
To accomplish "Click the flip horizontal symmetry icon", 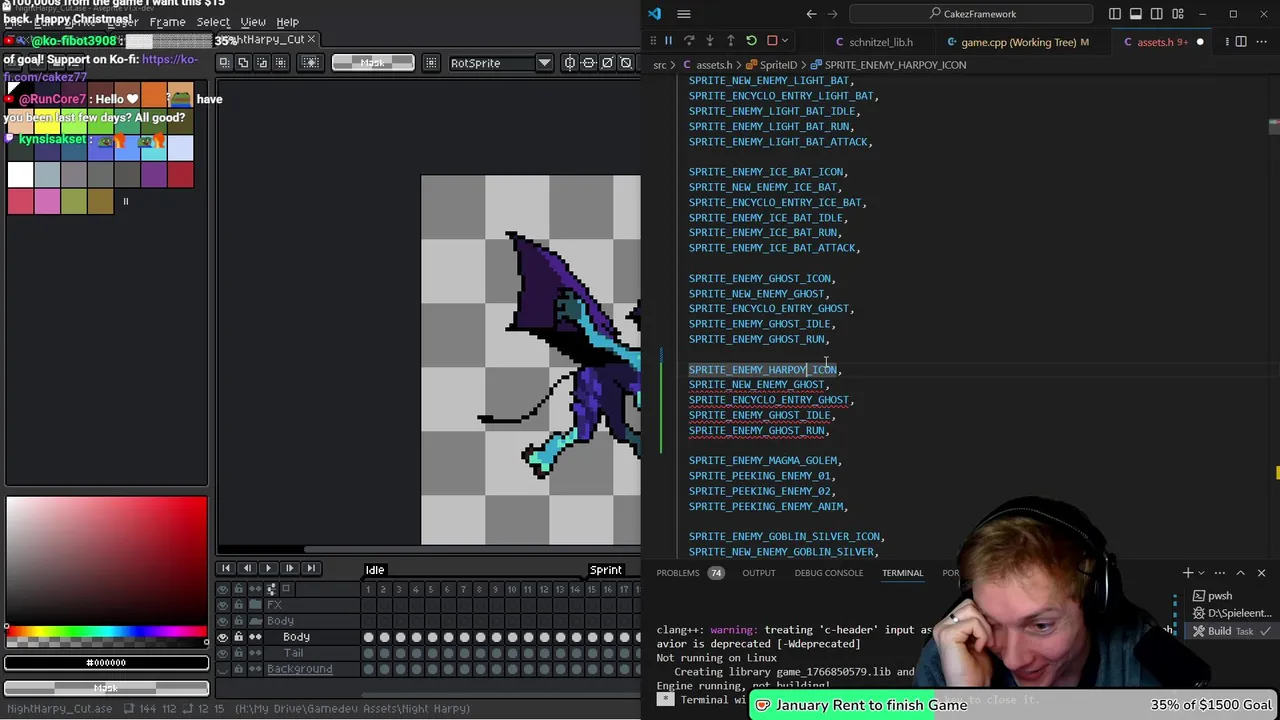I will coord(589,63).
